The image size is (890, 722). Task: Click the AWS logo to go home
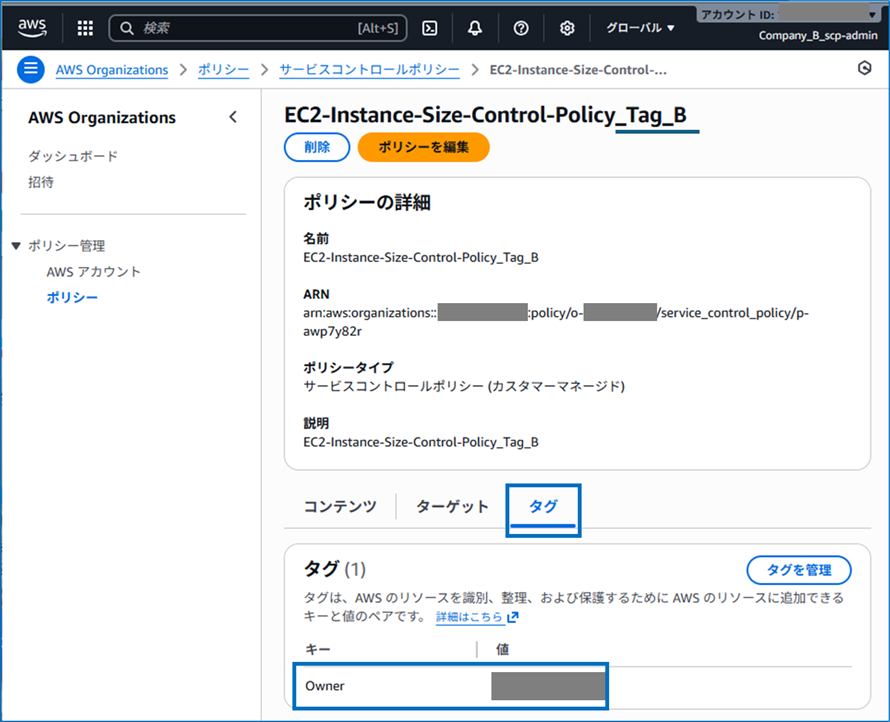(x=31, y=27)
